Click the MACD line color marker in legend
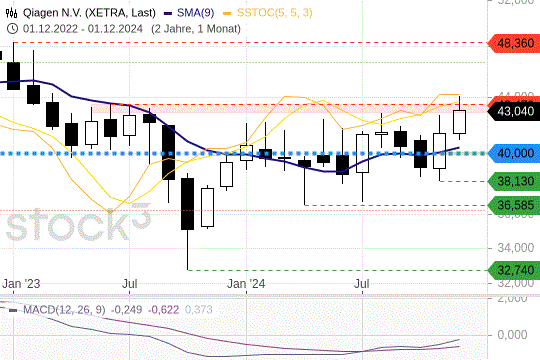 click(x=13, y=310)
